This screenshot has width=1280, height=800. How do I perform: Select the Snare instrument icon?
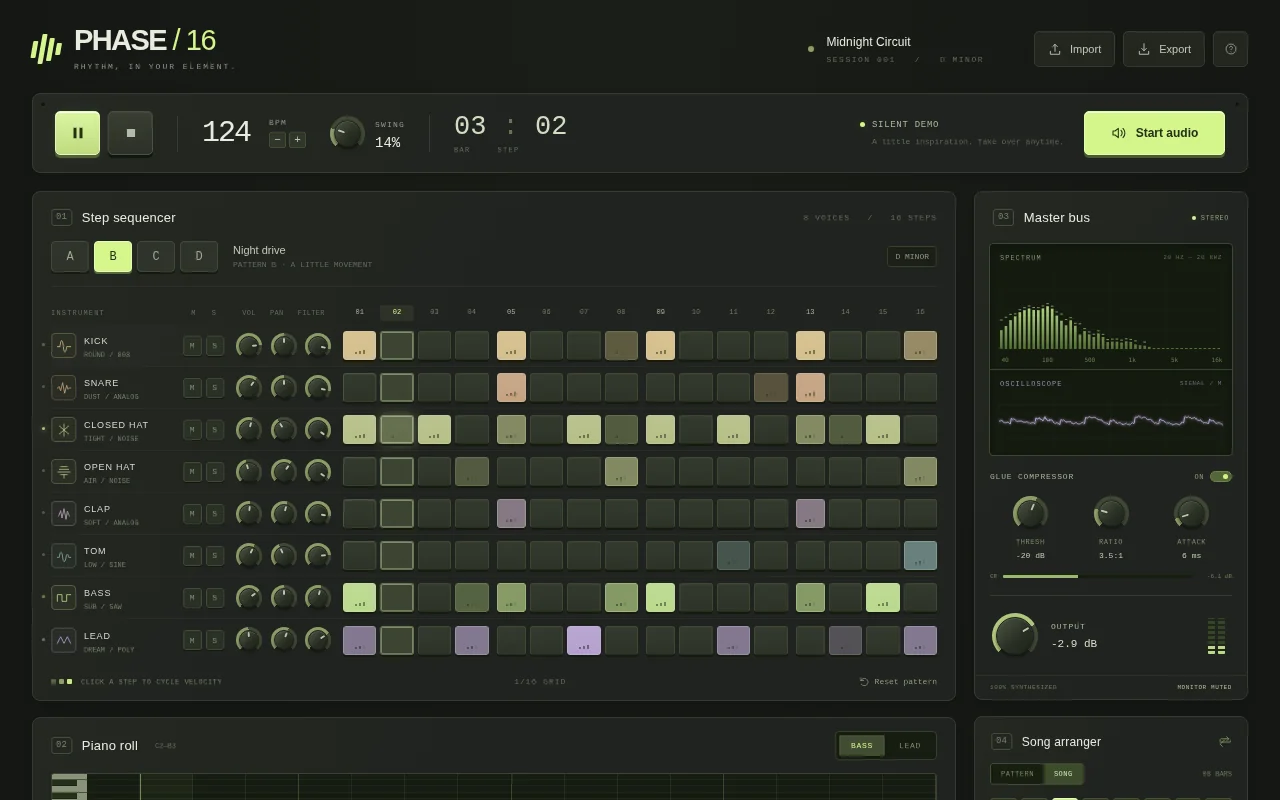[x=64, y=388]
